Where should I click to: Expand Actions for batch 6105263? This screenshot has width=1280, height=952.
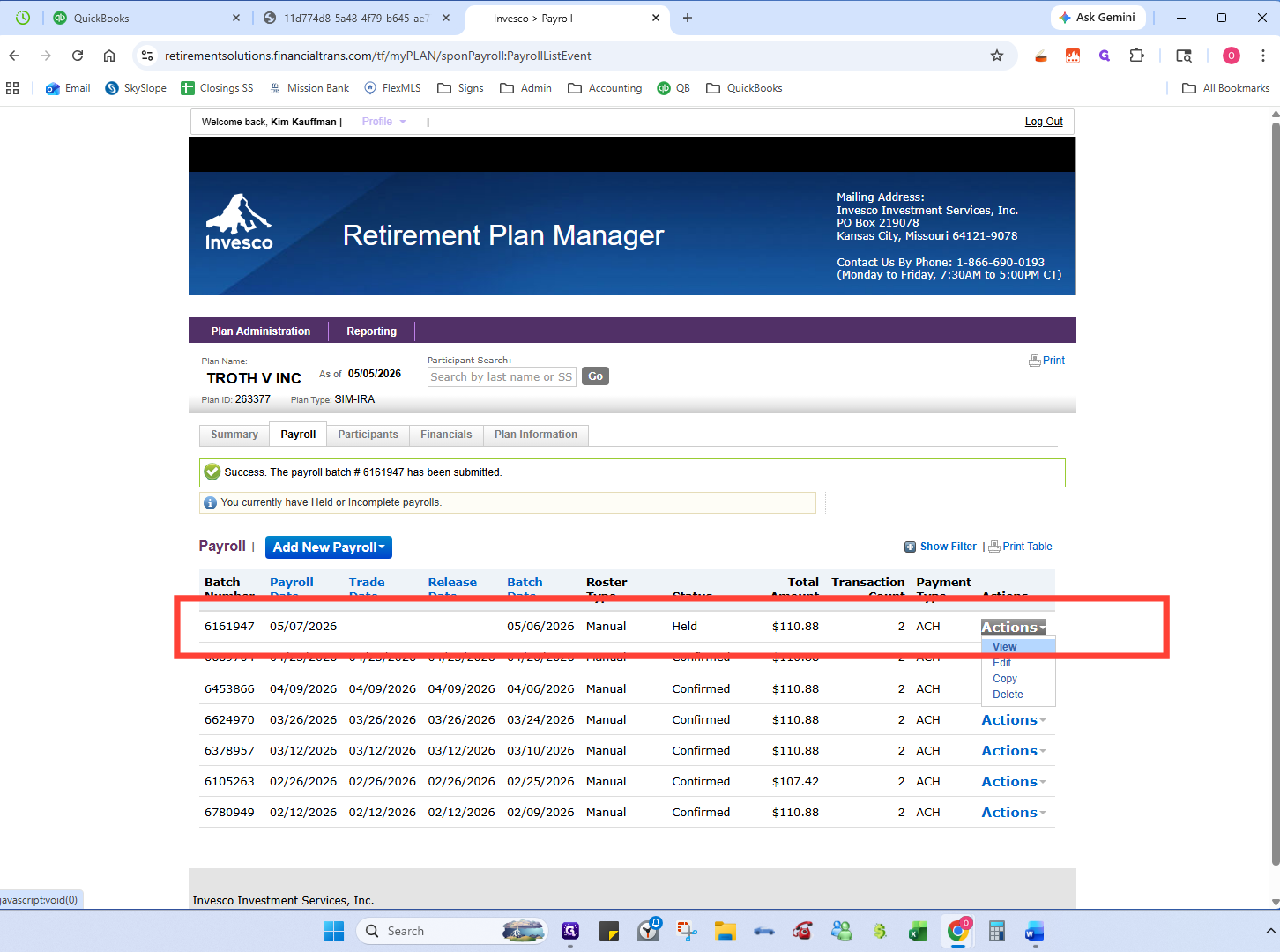coord(1014,782)
